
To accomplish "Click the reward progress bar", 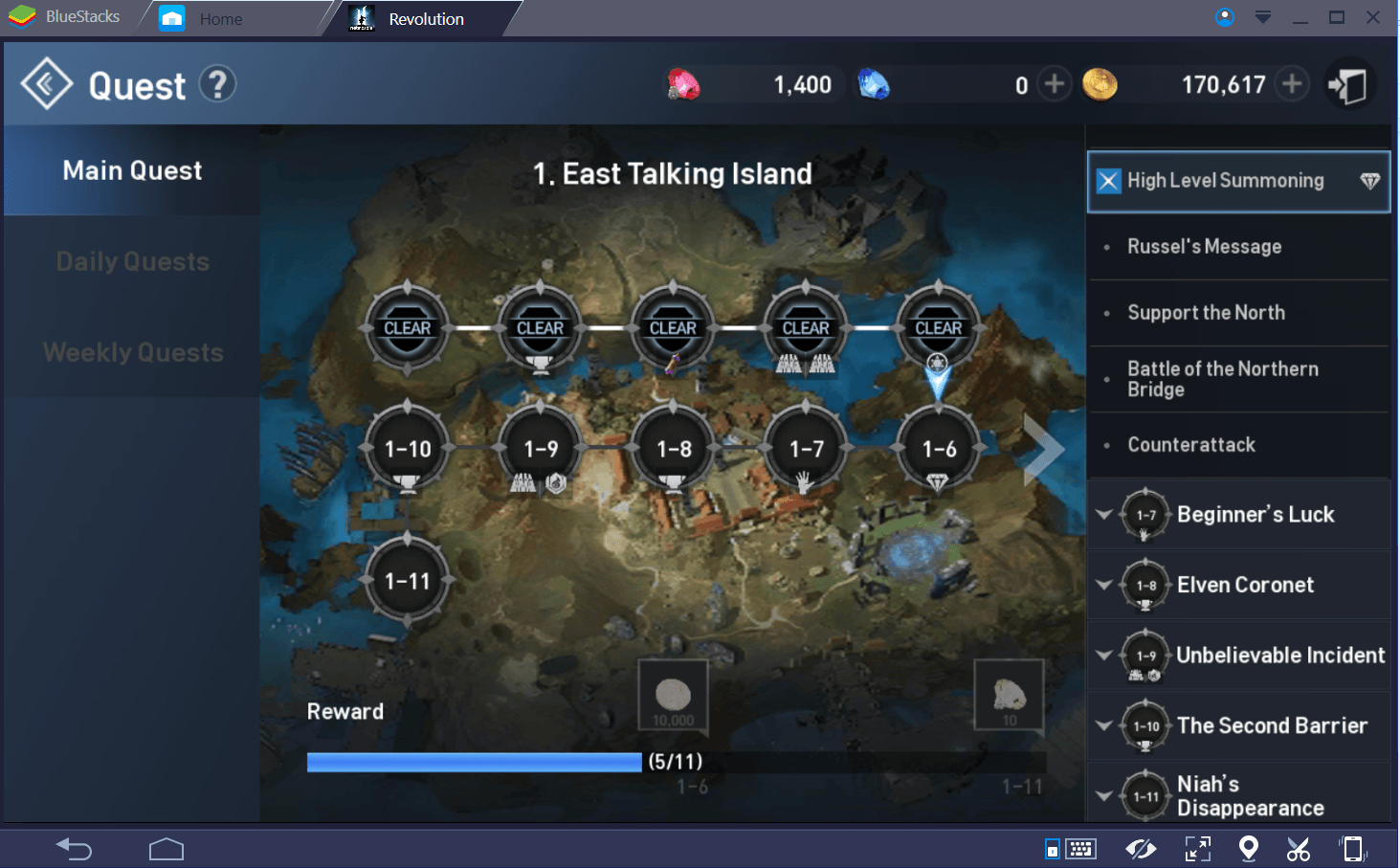I will coord(676,762).
